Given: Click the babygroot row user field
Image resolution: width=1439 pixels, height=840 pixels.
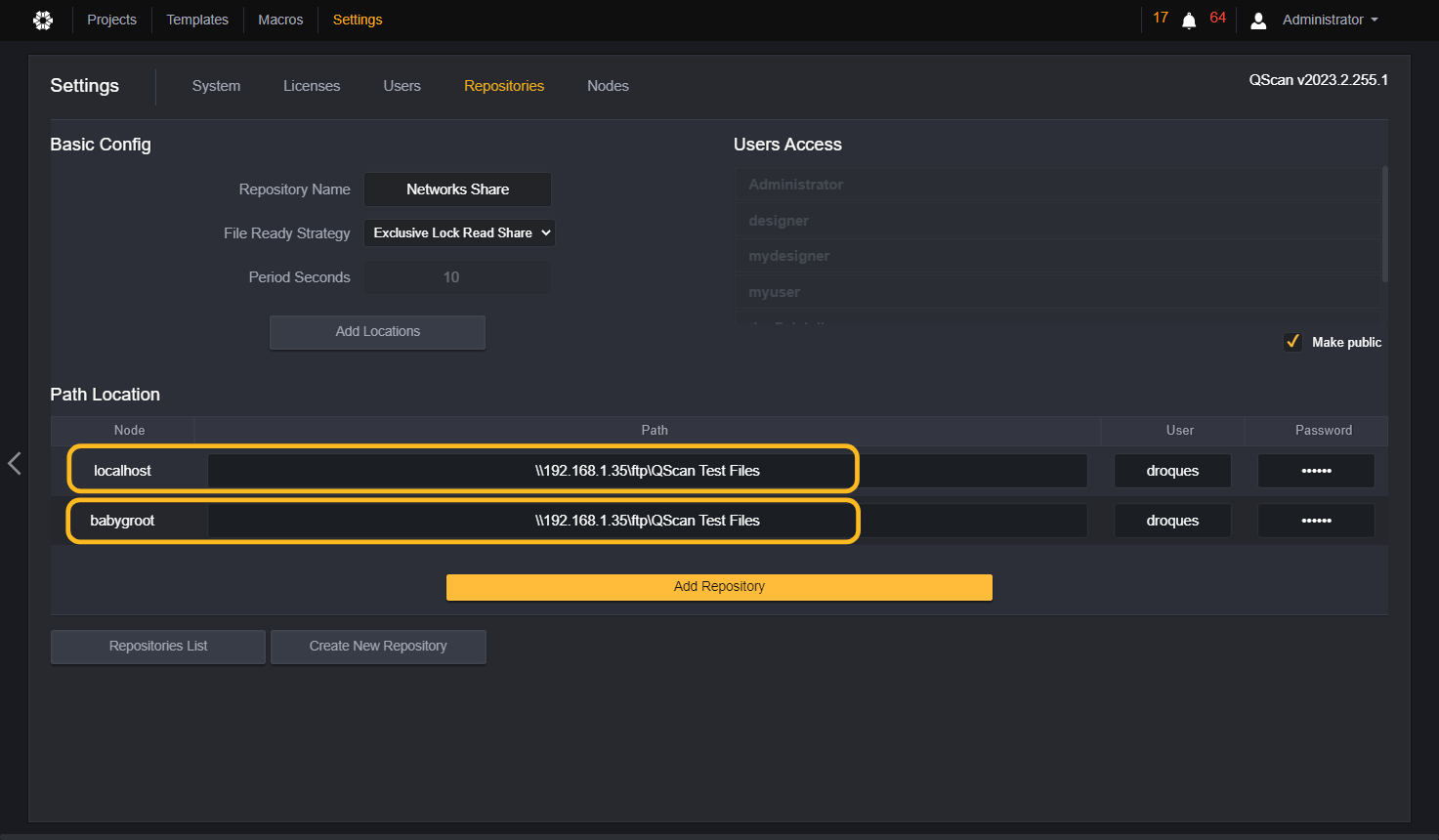Looking at the screenshot, I should tap(1172, 521).
